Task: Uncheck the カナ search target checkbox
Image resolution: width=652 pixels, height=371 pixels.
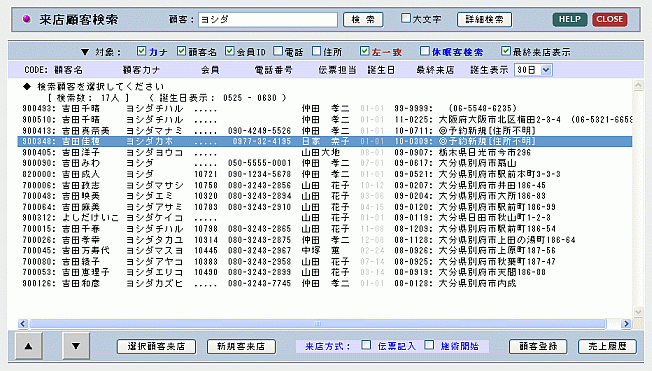Action: [x=141, y=51]
